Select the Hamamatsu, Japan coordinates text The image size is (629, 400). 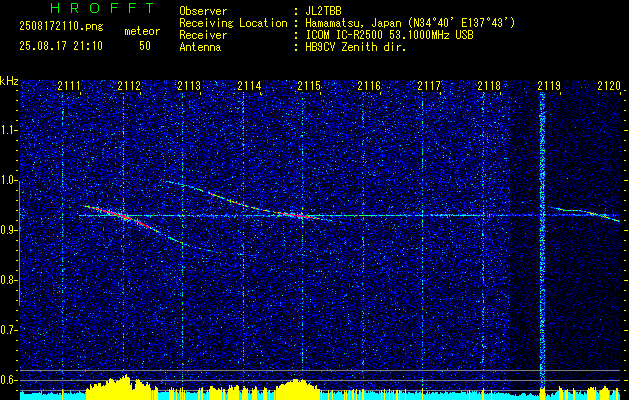410,23
